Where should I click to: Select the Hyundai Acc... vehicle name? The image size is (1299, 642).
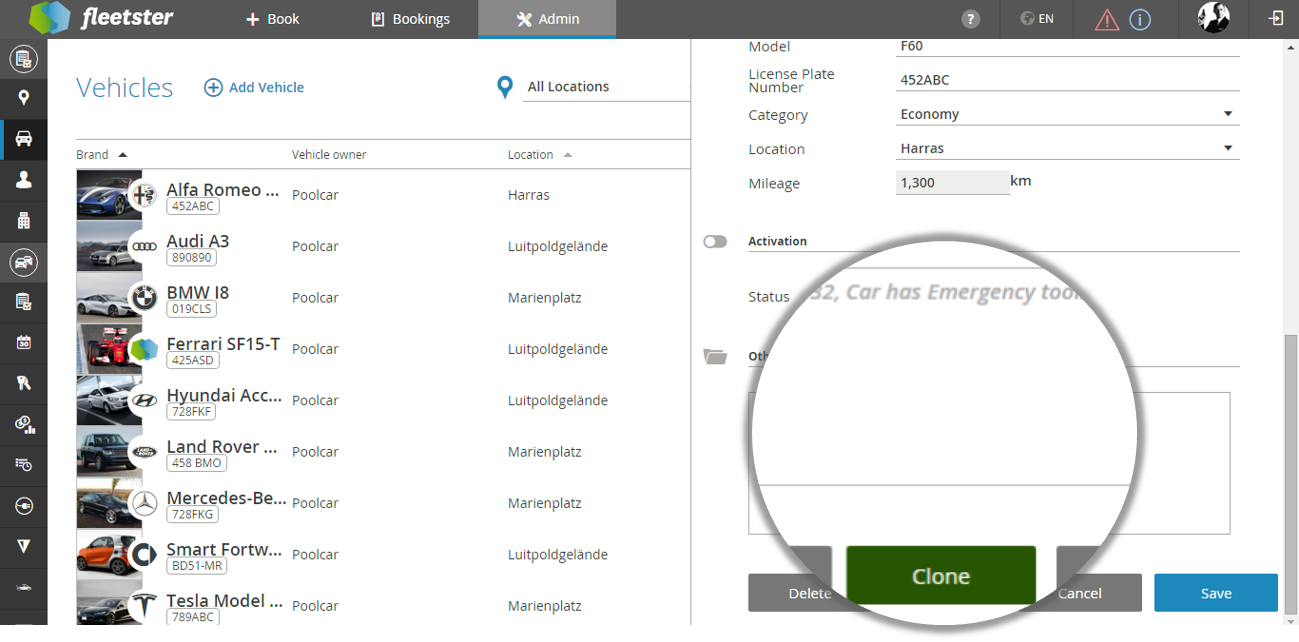(x=224, y=395)
